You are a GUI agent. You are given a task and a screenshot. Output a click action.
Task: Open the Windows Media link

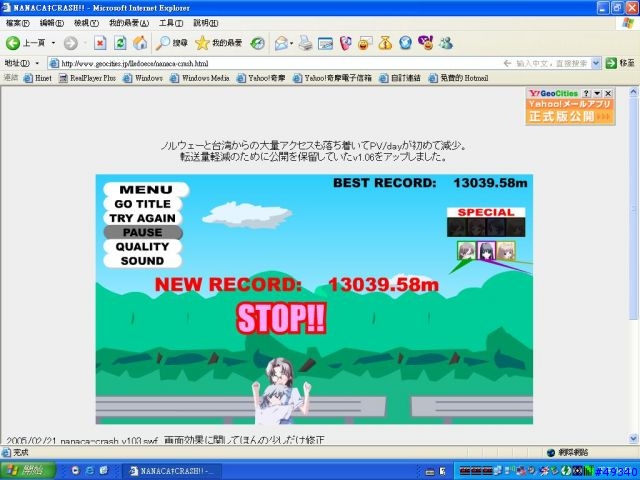tap(200, 78)
